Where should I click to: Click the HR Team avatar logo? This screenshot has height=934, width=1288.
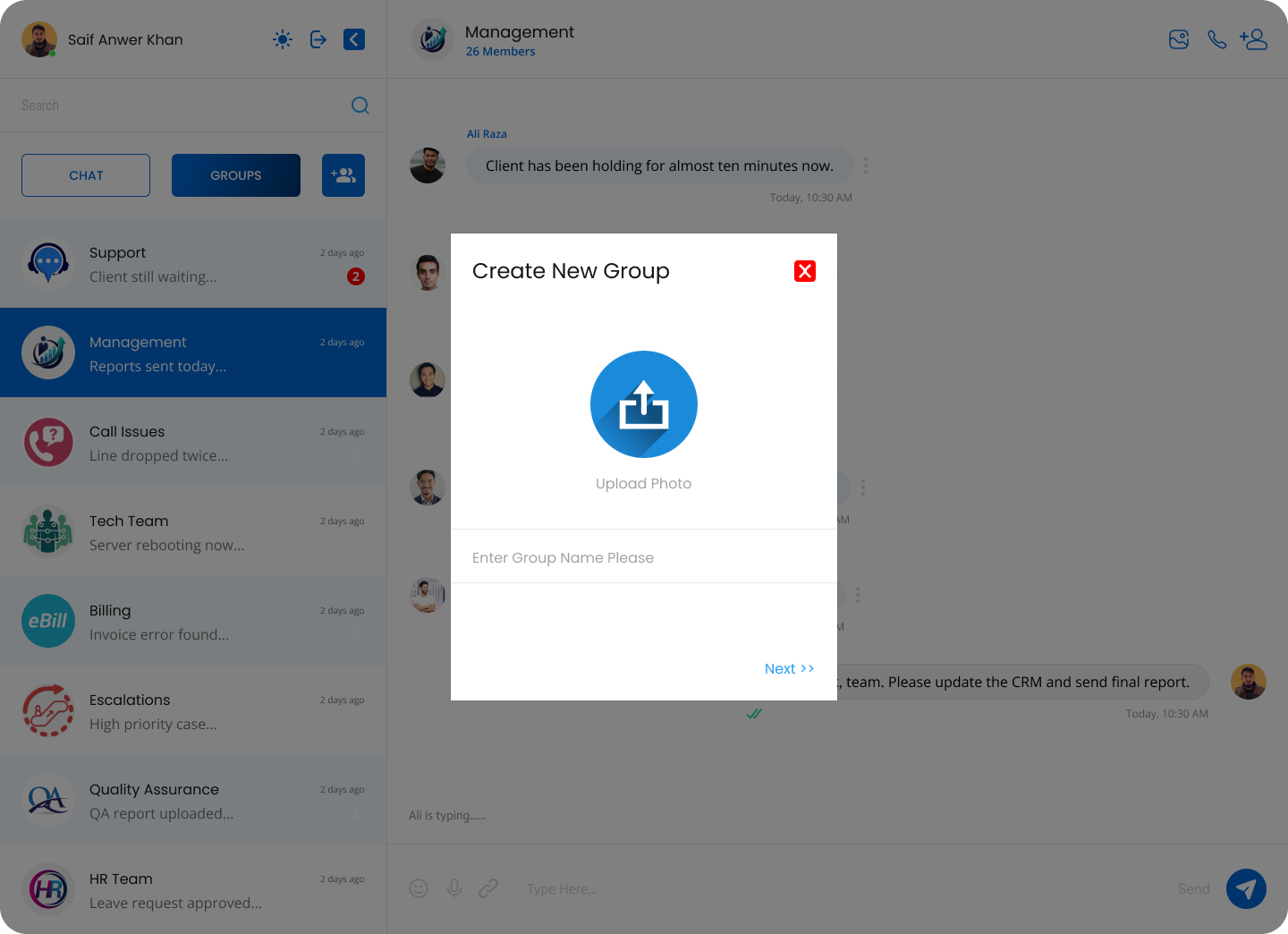tap(48, 889)
